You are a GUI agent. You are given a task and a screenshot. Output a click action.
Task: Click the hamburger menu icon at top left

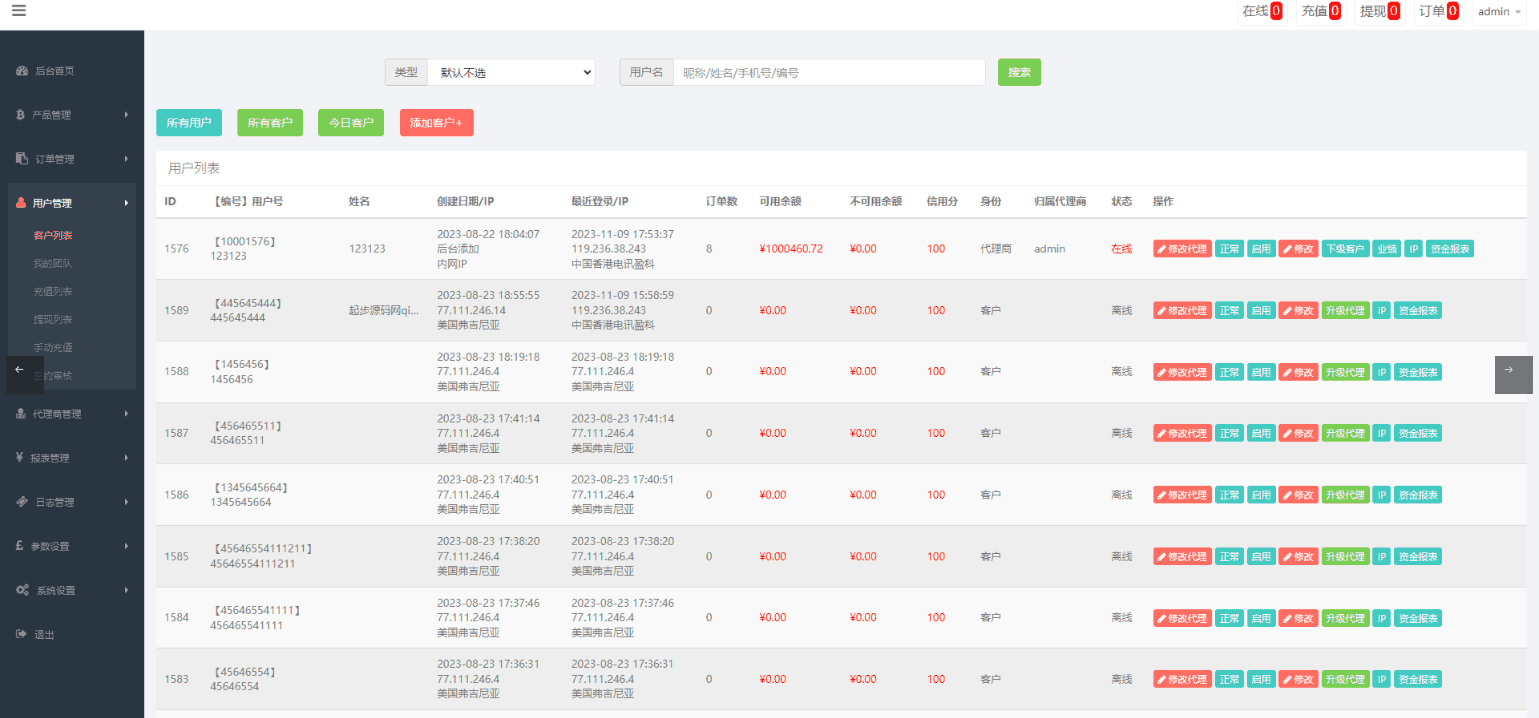tap(19, 11)
